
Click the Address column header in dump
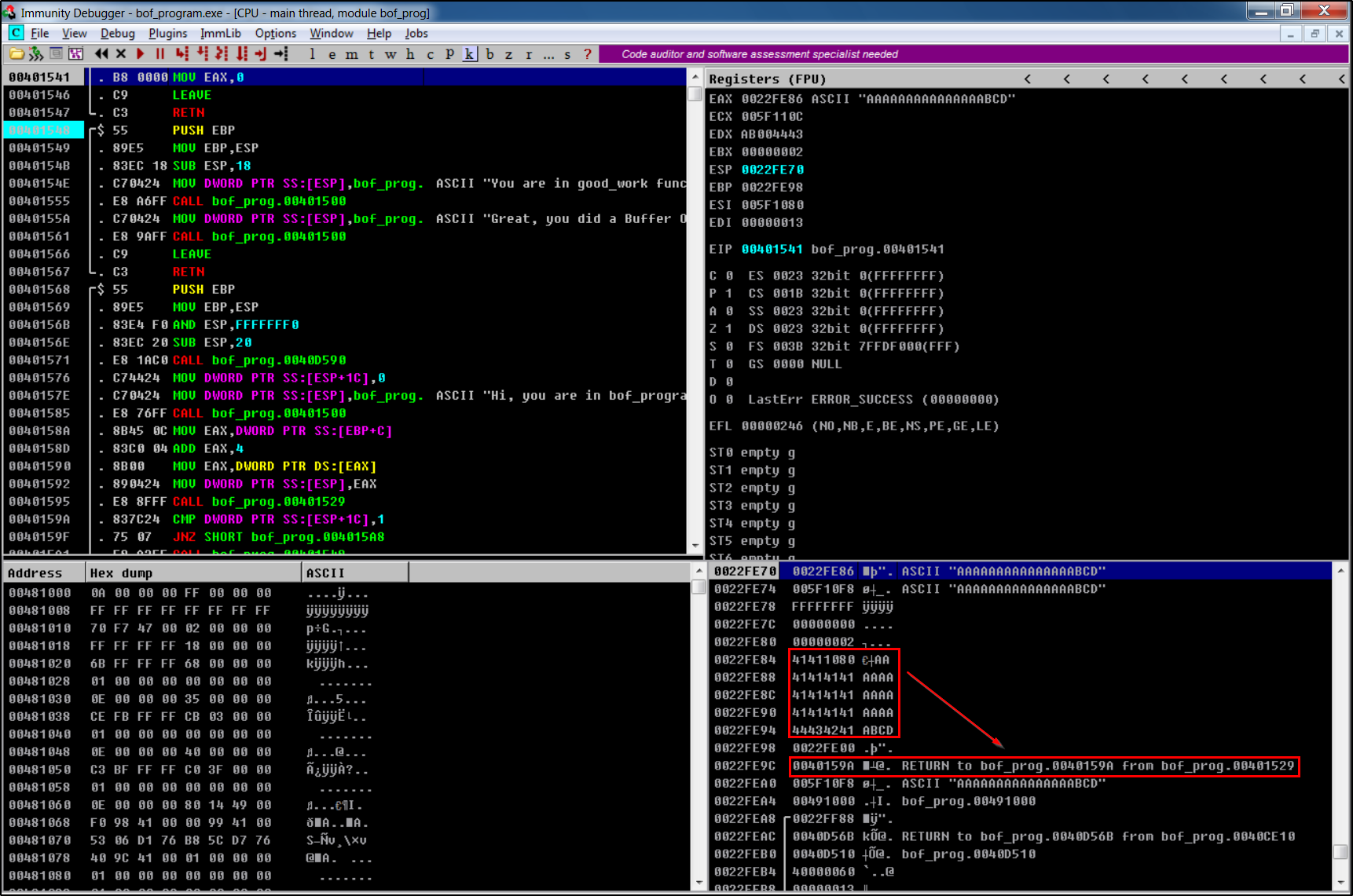tap(44, 573)
